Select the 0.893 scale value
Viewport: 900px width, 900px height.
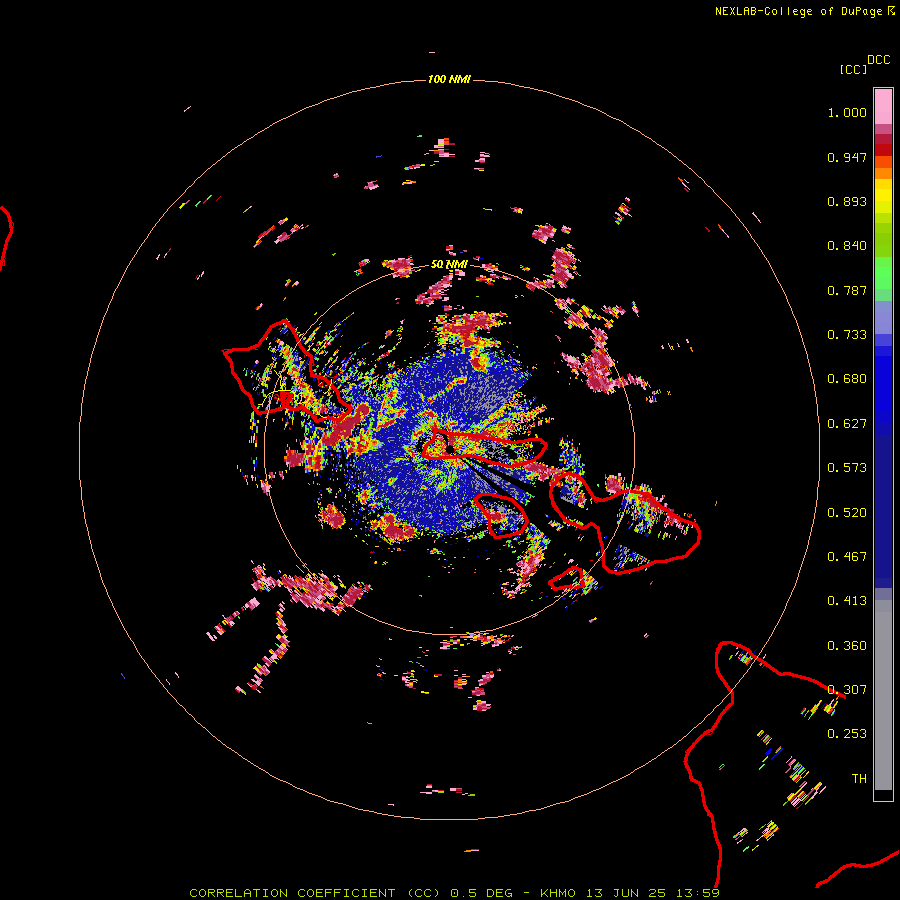click(847, 201)
